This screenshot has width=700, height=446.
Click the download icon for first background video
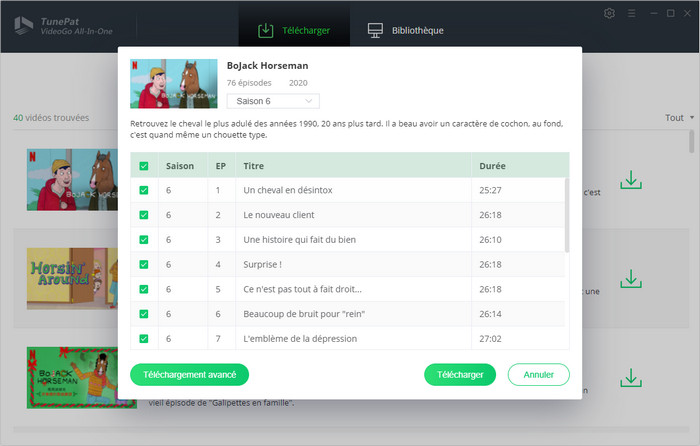631,180
